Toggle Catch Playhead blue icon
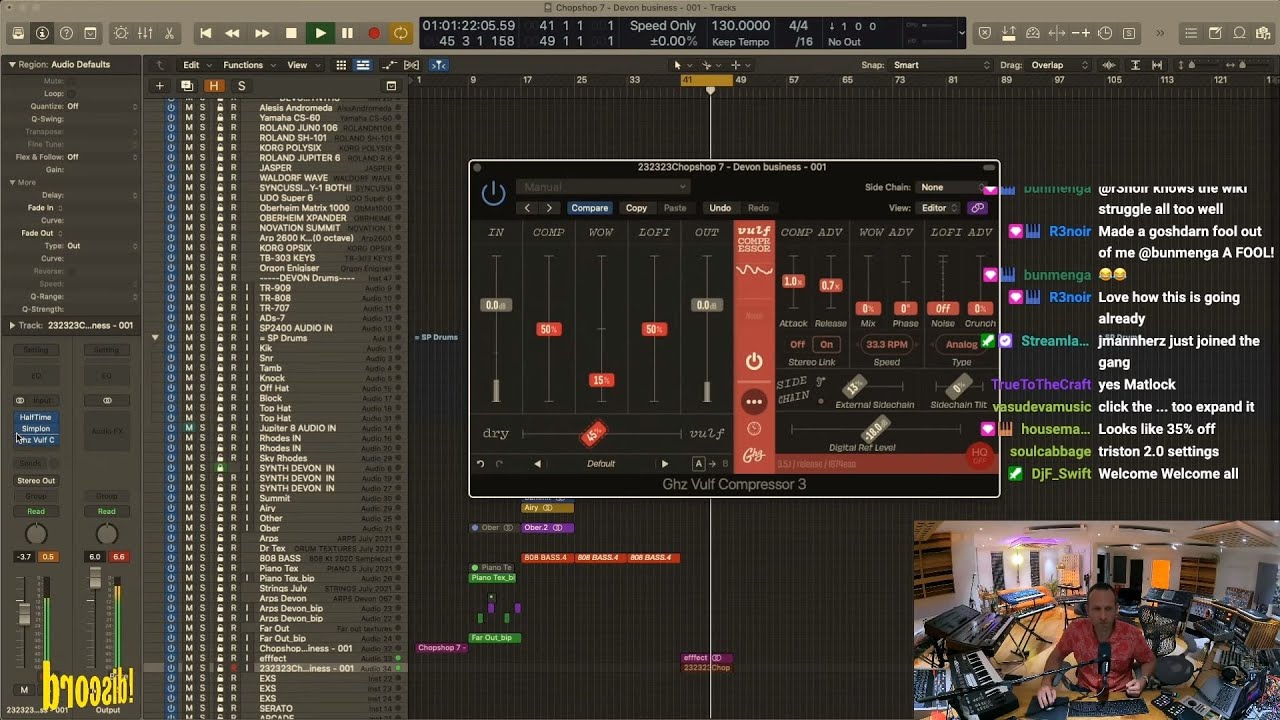The width and height of the screenshot is (1280, 720). coord(440,65)
